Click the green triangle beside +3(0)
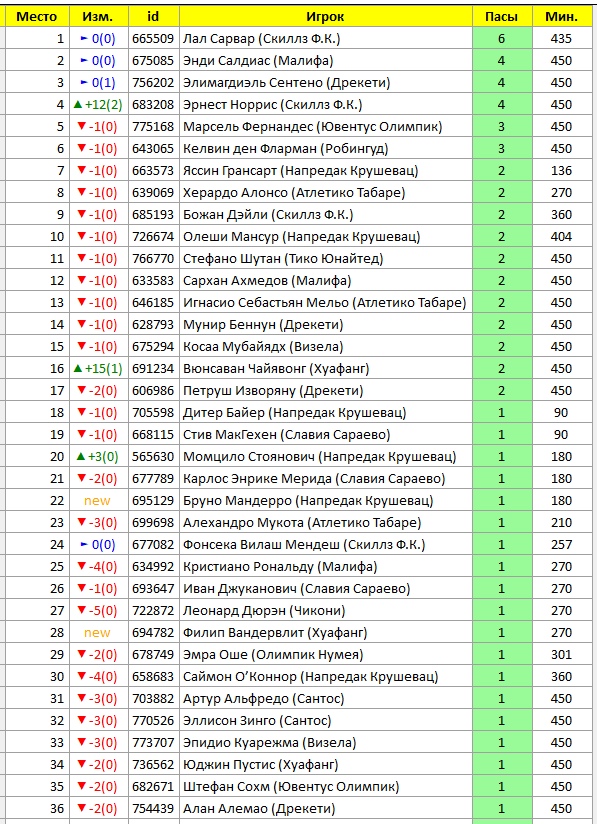 pyautogui.click(x=80, y=456)
